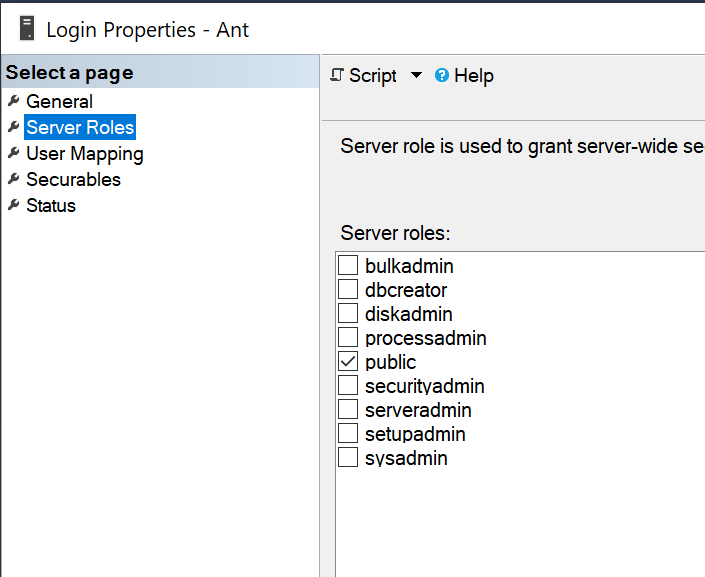Enable the securityadmin checkbox
Viewport: 705px width, 577px height.
[x=348, y=386]
